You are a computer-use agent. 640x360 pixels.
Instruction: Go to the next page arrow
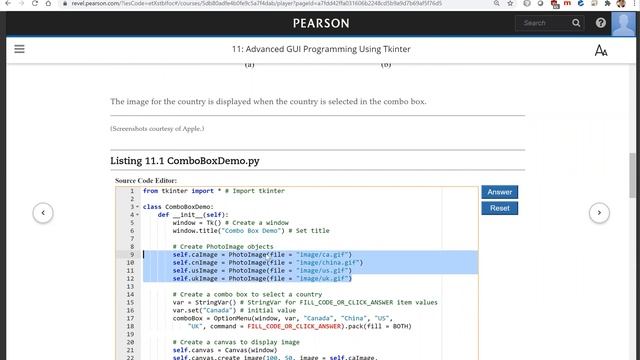point(599,213)
